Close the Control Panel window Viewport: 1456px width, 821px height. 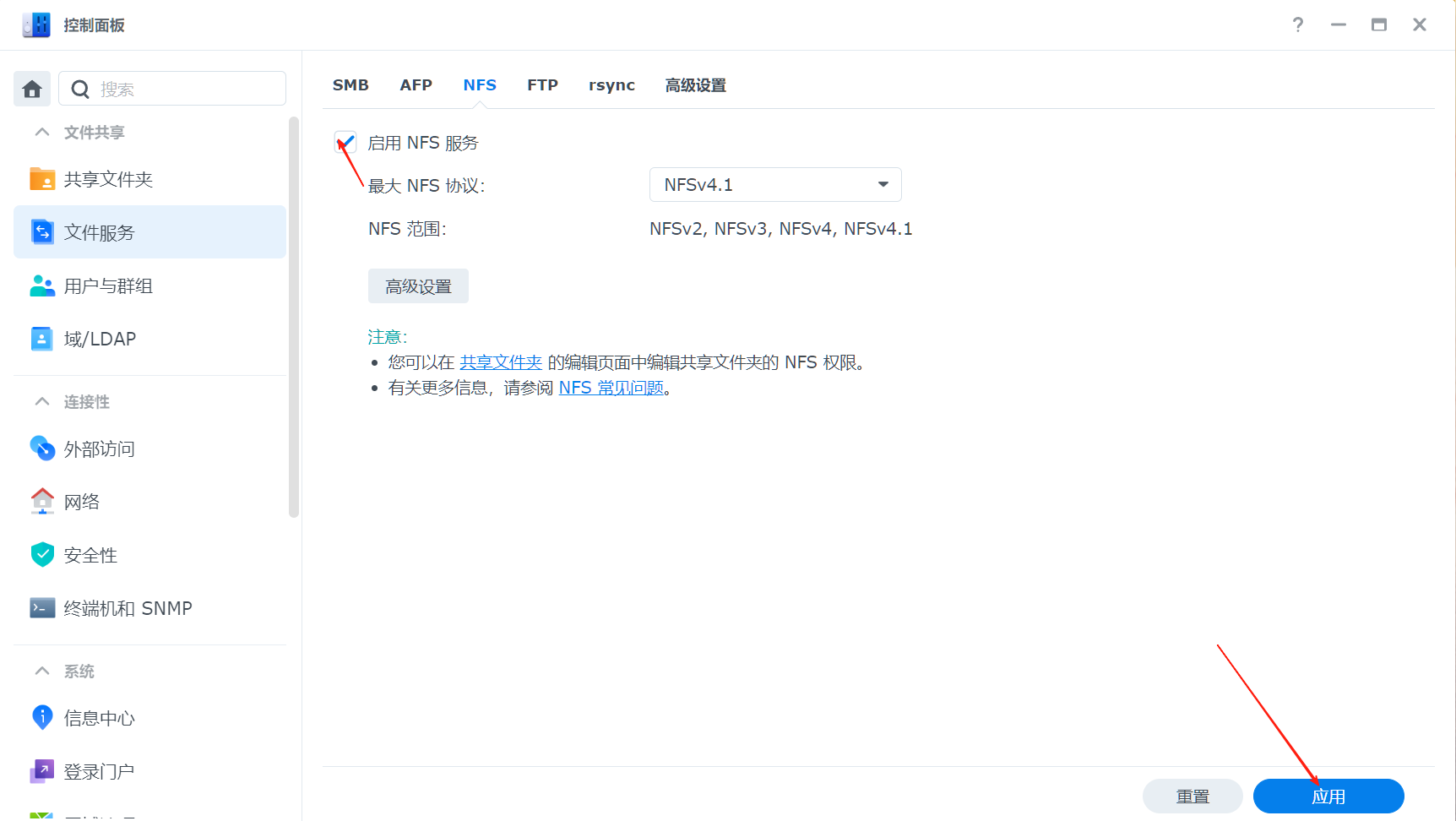click(x=1420, y=24)
